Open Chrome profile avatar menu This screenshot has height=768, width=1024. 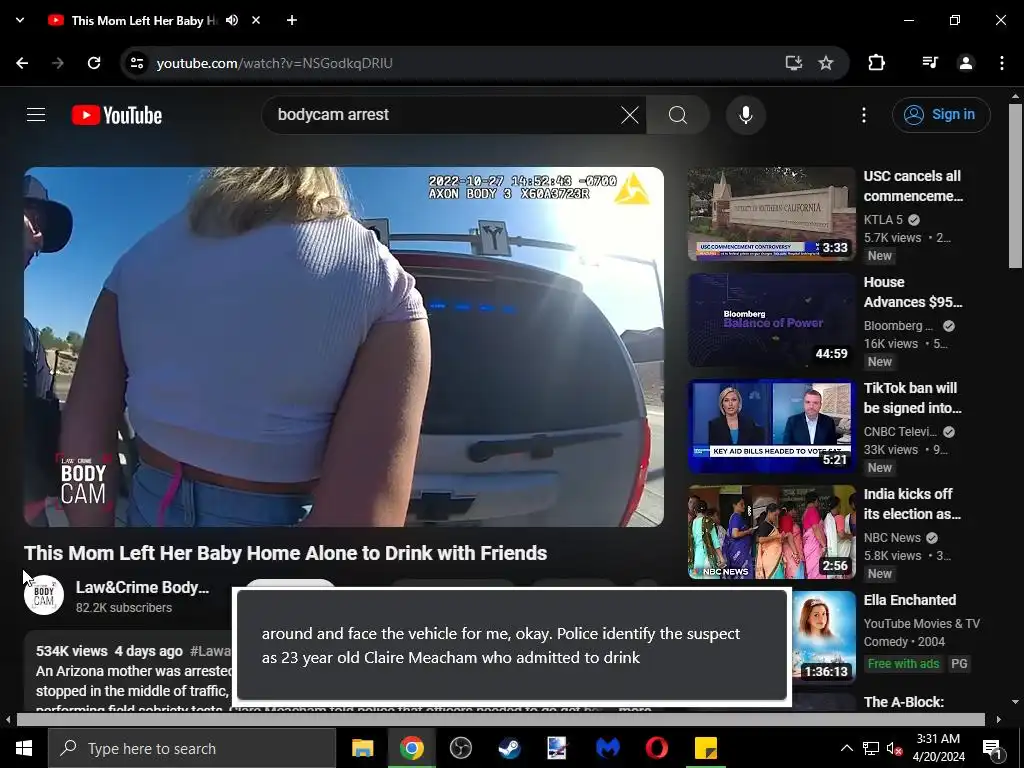coord(966,63)
